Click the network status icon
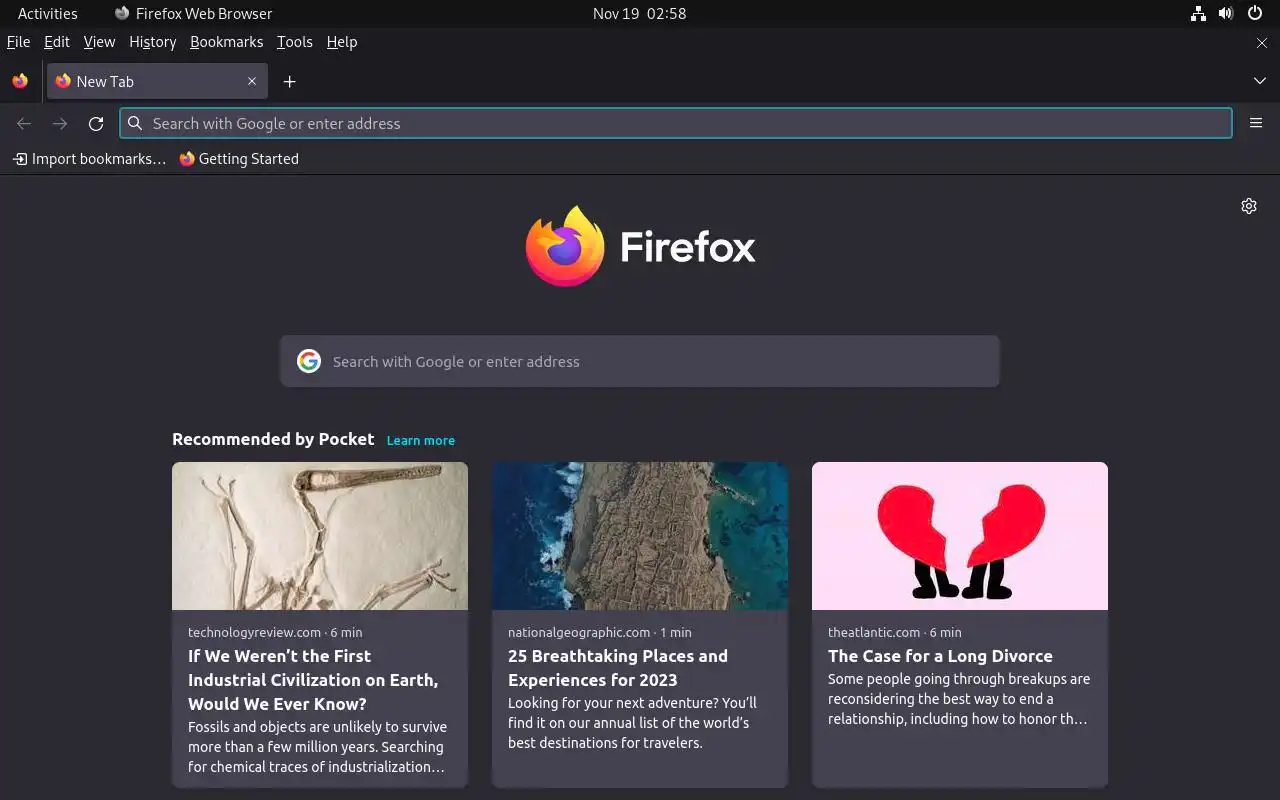Viewport: 1280px width, 800px height. (x=1198, y=14)
